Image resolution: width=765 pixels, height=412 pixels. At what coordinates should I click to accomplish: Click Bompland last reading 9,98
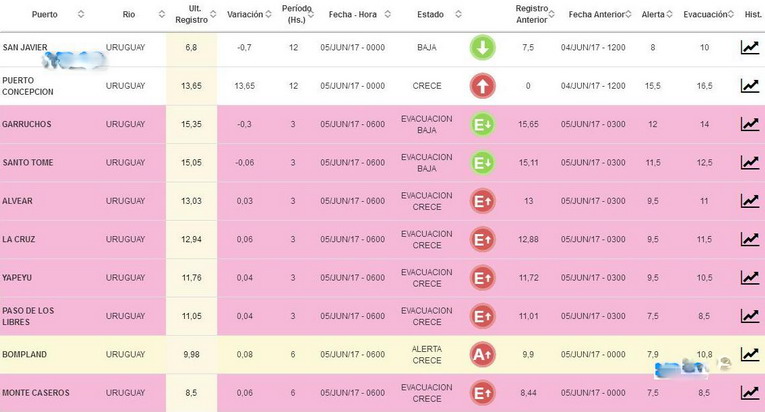[191, 354]
